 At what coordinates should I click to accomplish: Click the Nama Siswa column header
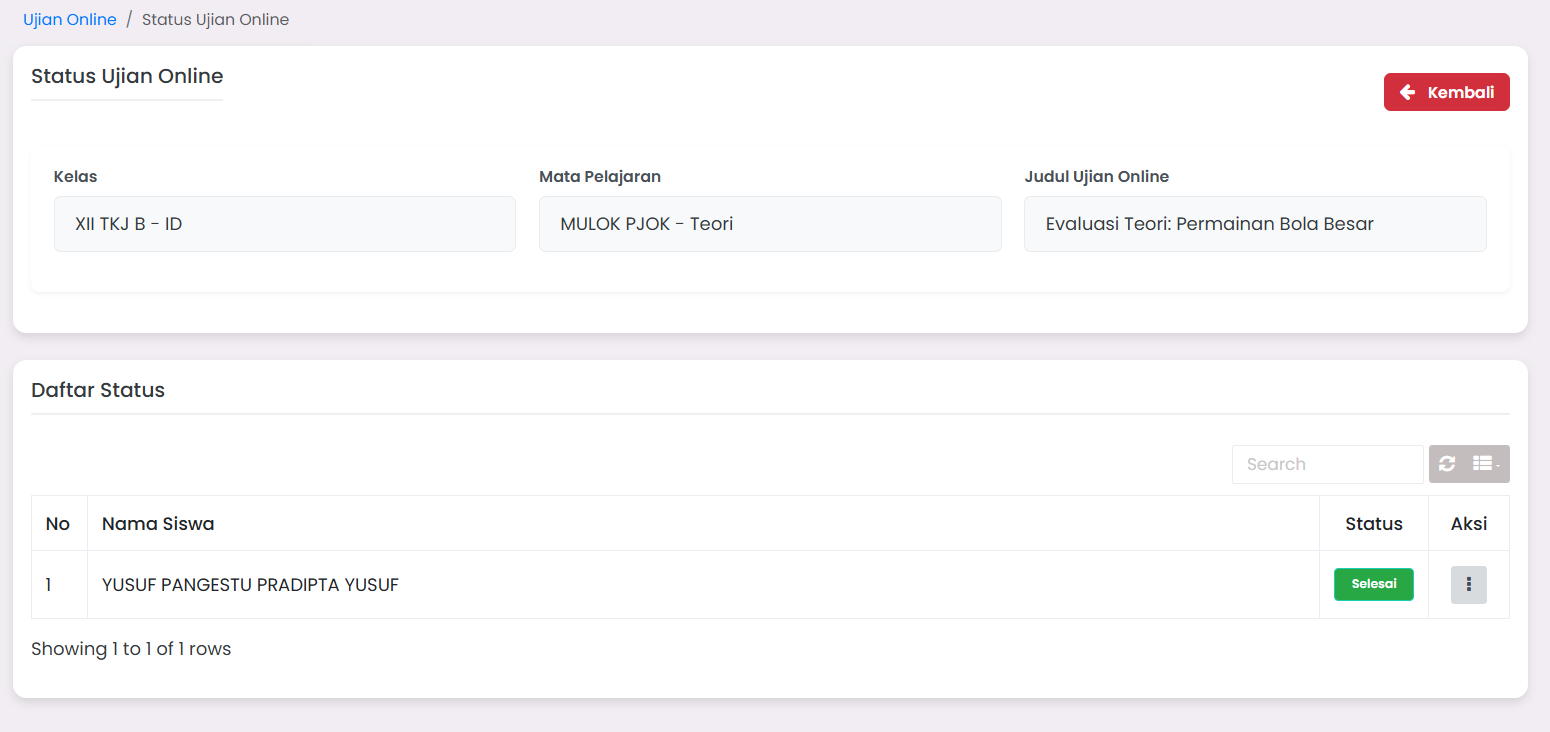coord(158,523)
